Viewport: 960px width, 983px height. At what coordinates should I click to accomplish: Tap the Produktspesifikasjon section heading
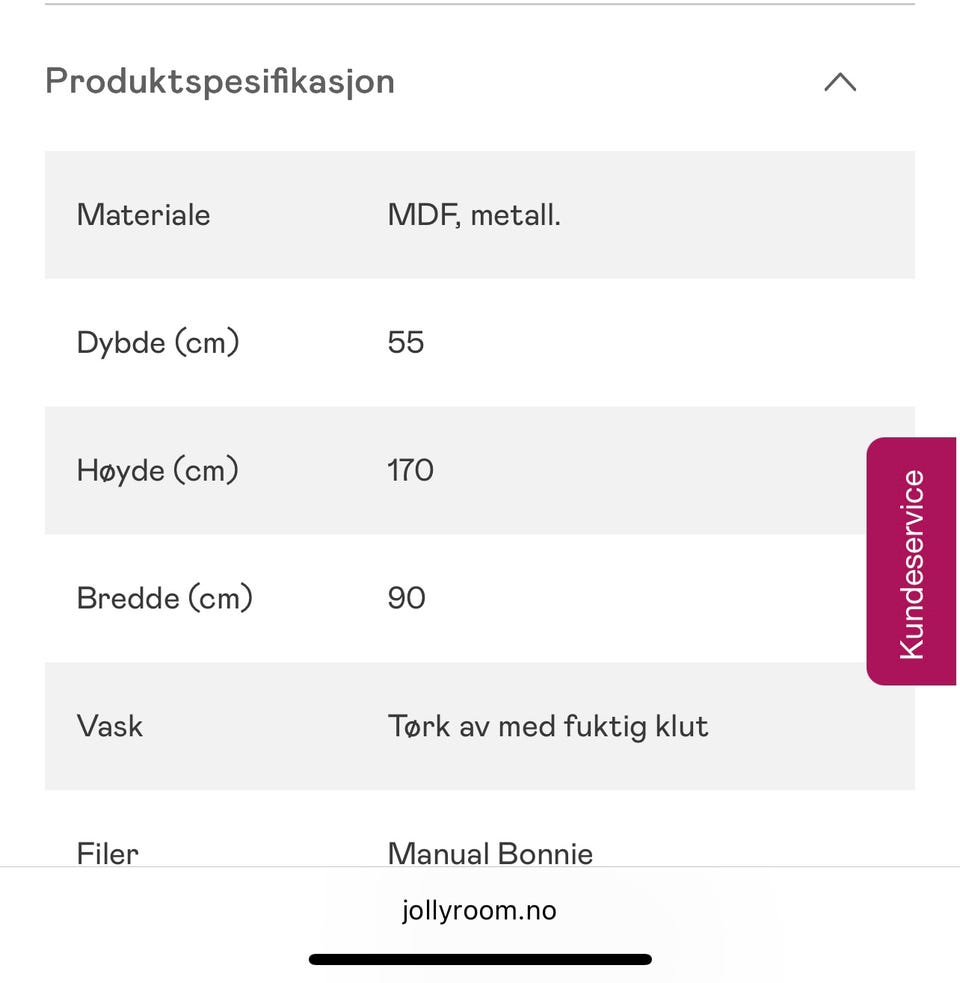pyautogui.click(x=220, y=81)
